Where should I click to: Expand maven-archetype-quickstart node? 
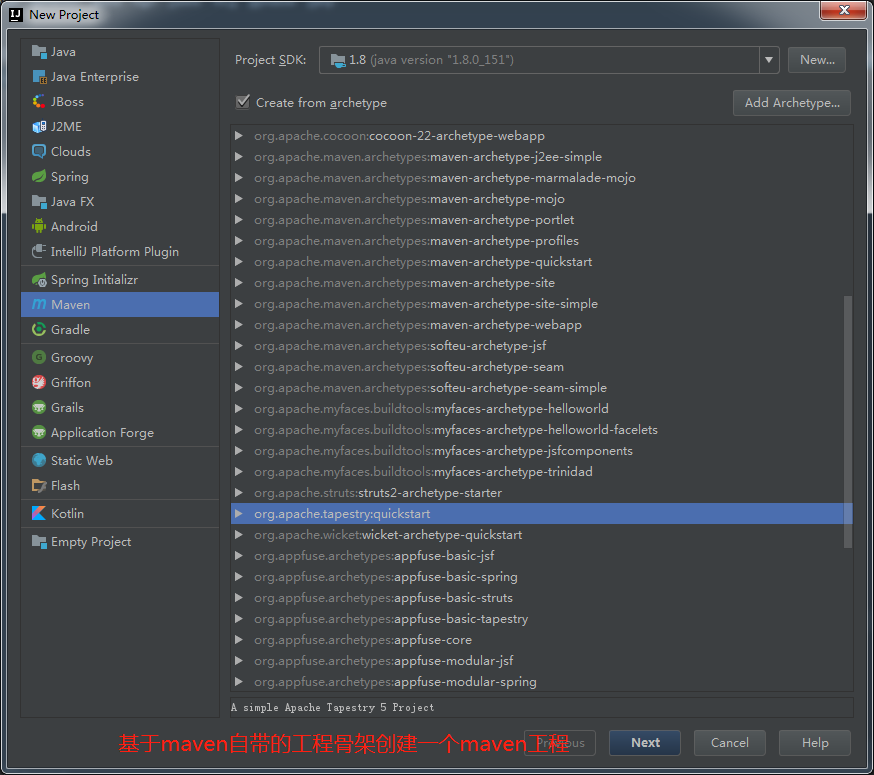point(239,261)
